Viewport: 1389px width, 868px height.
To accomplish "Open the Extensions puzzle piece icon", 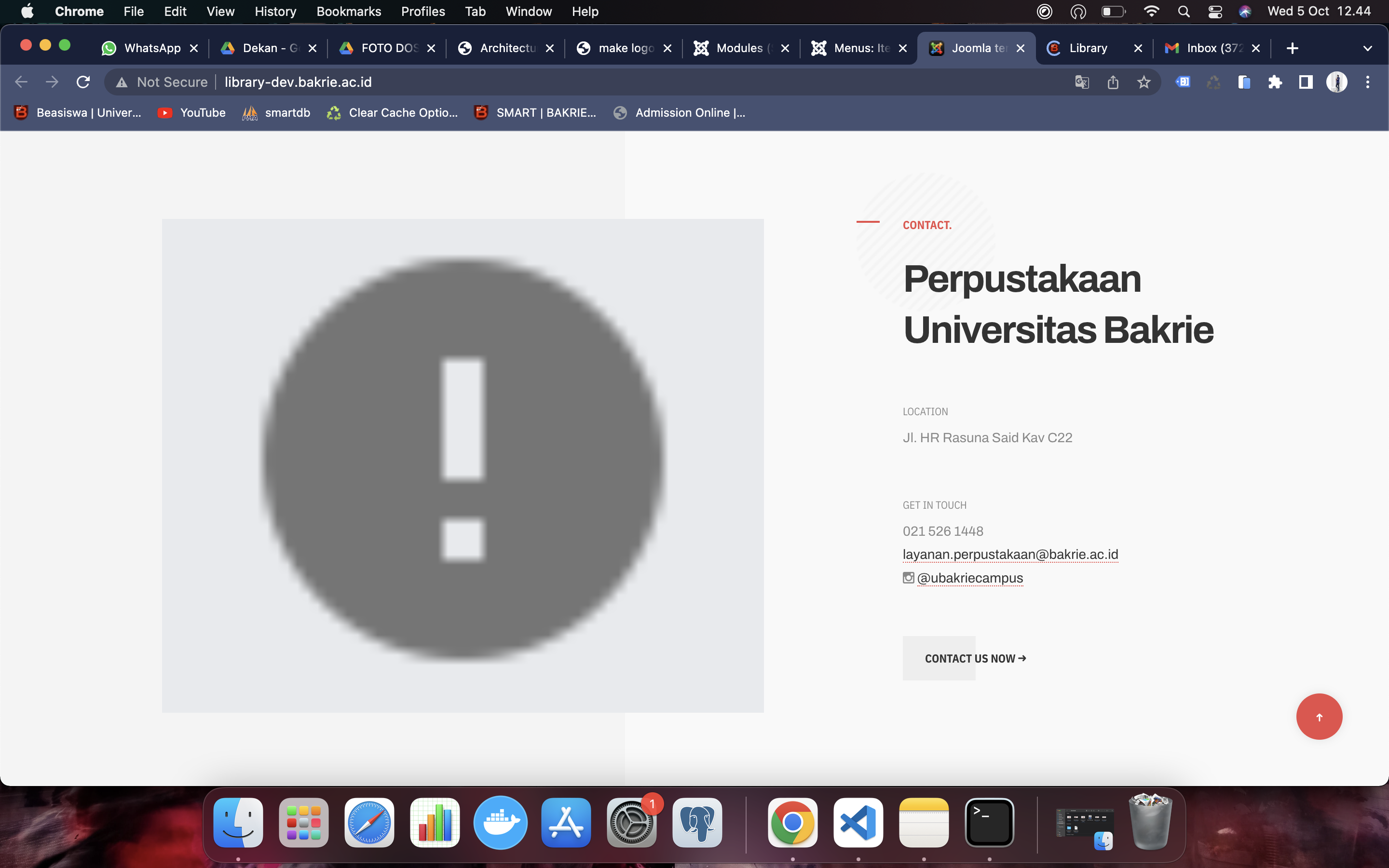I will [1275, 82].
